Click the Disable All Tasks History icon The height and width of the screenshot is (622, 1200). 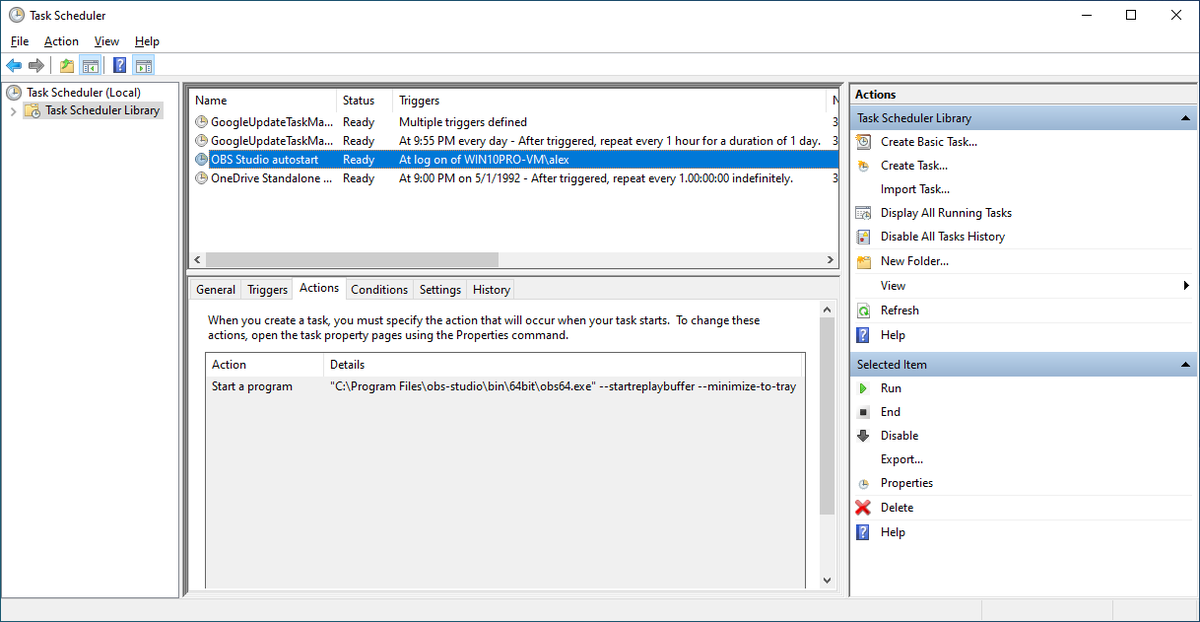pyautogui.click(x=864, y=237)
